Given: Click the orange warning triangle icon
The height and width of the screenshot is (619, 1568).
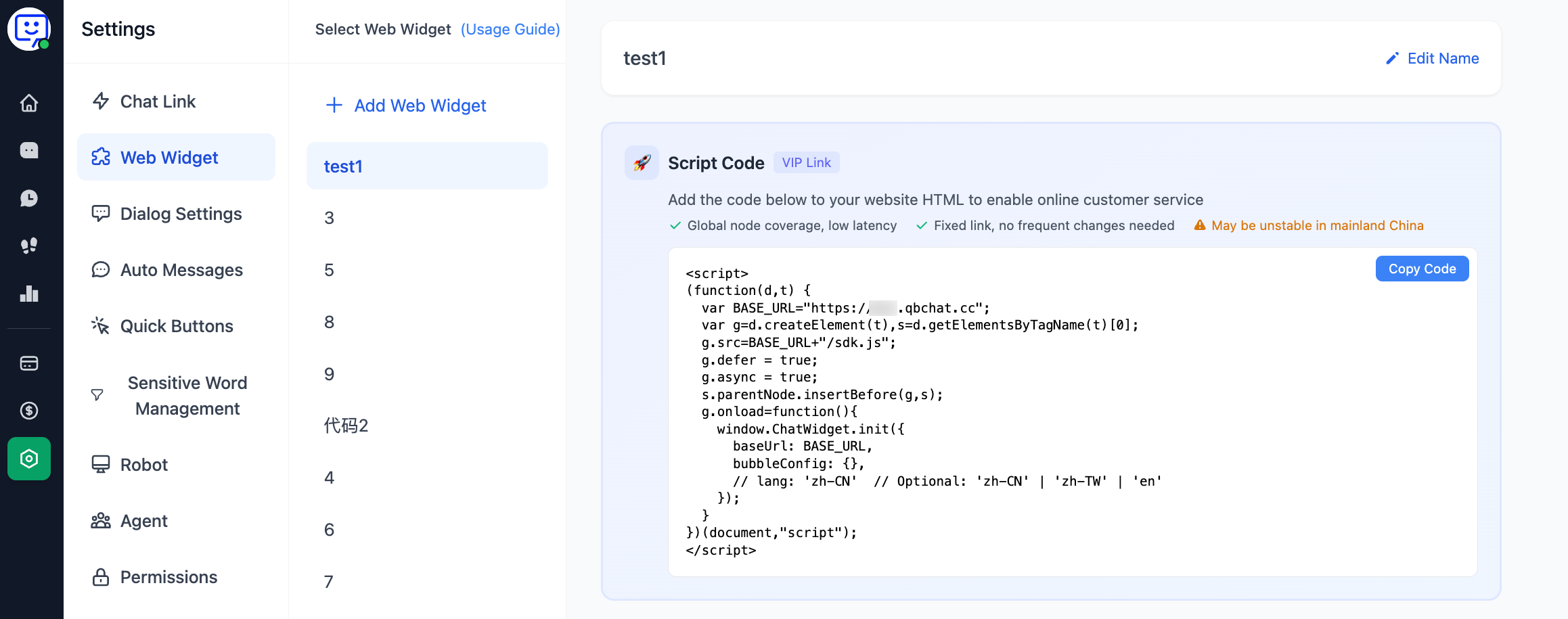Looking at the screenshot, I should 1200,225.
